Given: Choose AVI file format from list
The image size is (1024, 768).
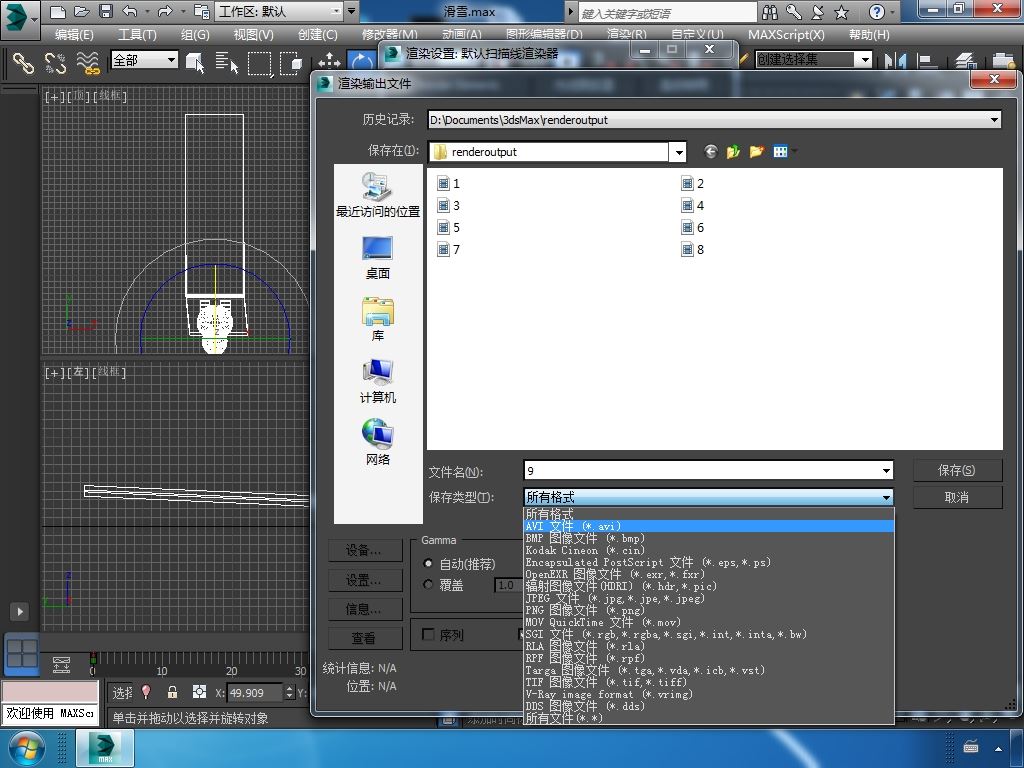Looking at the screenshot, I should coord(709,526).
